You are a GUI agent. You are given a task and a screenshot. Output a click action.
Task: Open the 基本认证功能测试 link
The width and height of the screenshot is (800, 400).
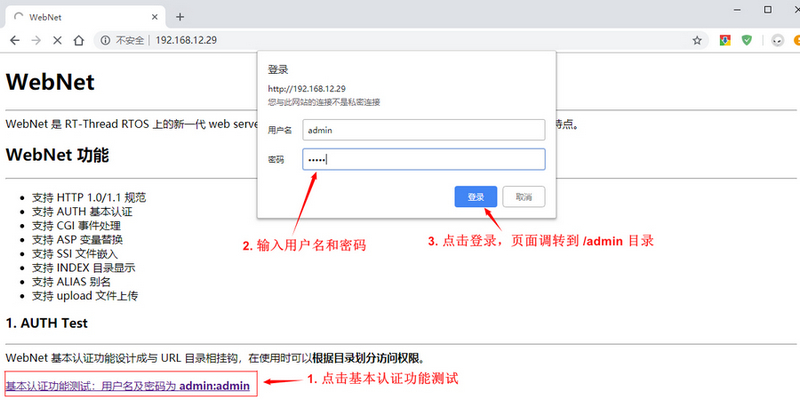coord(127,385)
